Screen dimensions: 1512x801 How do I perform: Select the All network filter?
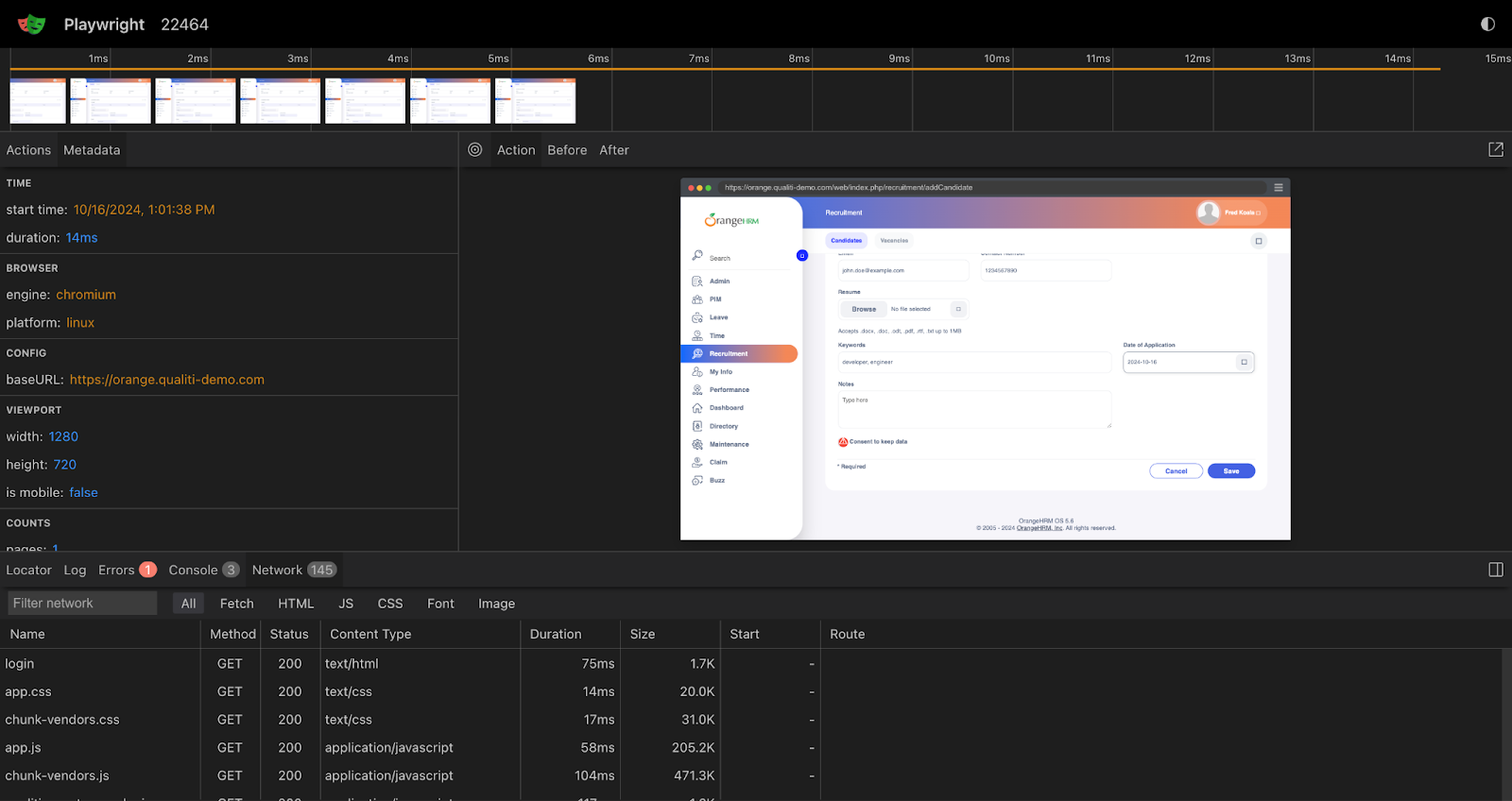pyautogui.click(x=189, y=604)
